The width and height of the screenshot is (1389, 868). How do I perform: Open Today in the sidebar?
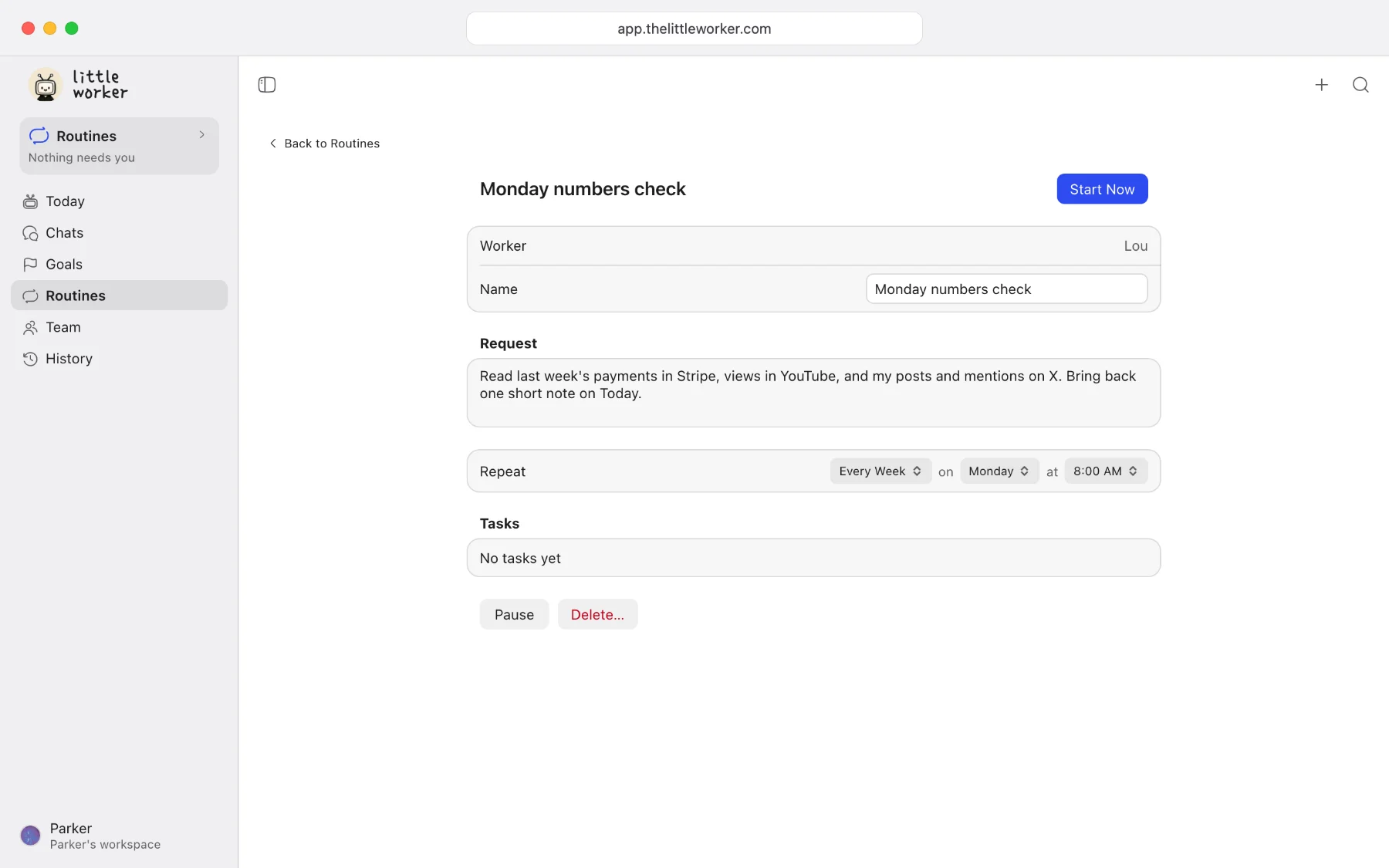click(x=119, y=201)
